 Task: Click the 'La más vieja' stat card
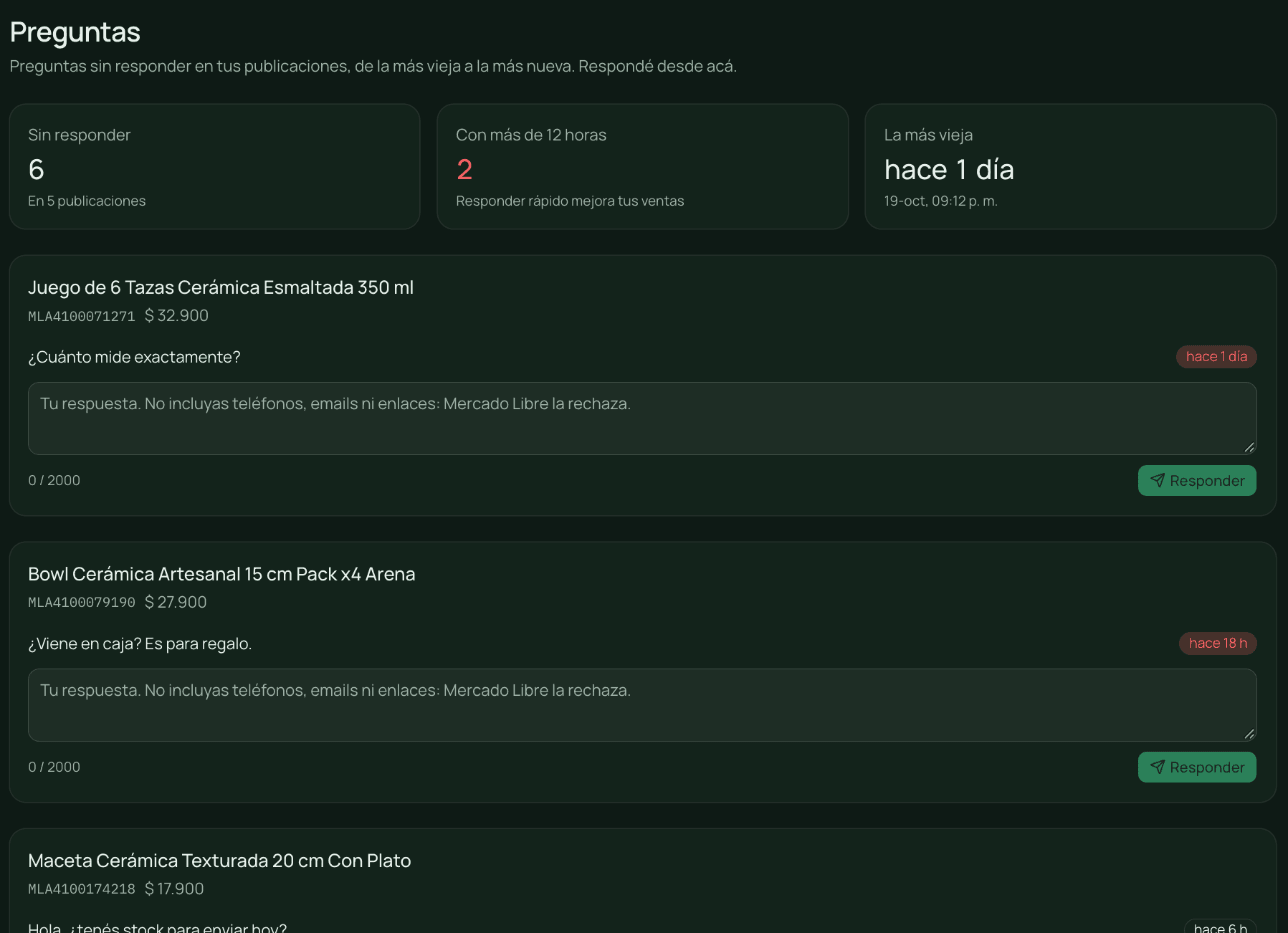pyautogui.click(x=1071, y=167)
